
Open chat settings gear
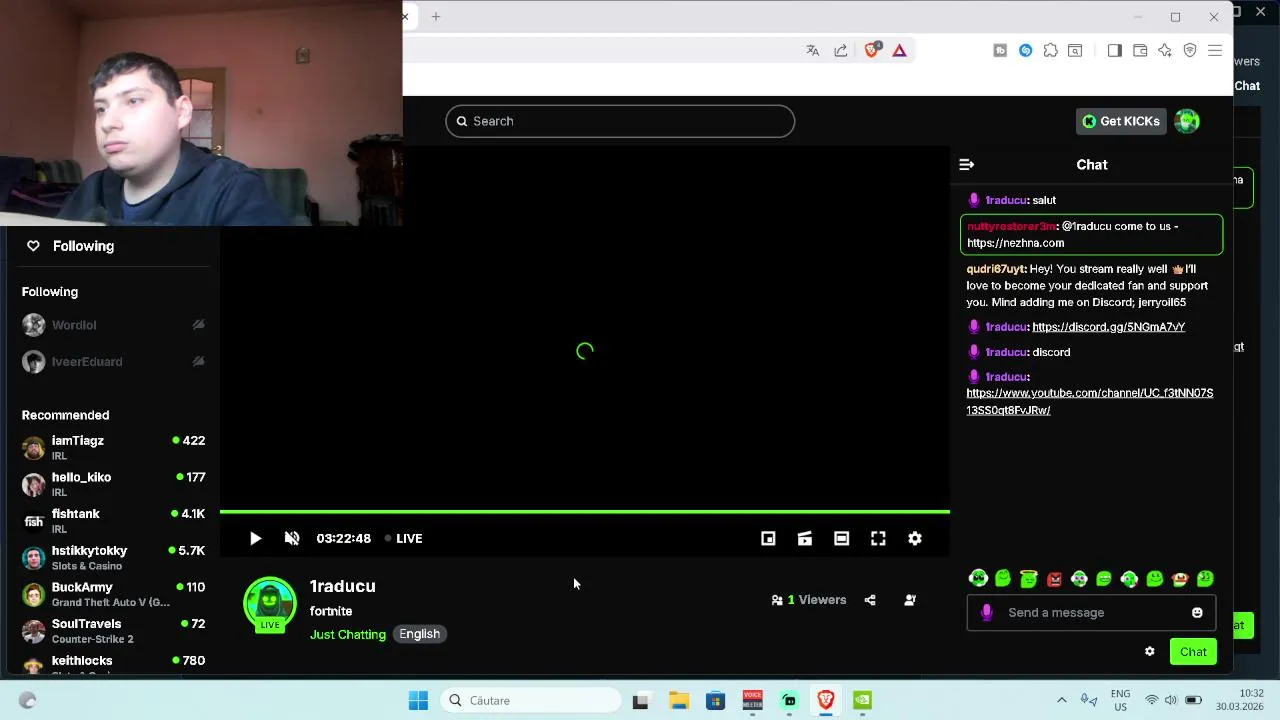tap(1150, 651)
